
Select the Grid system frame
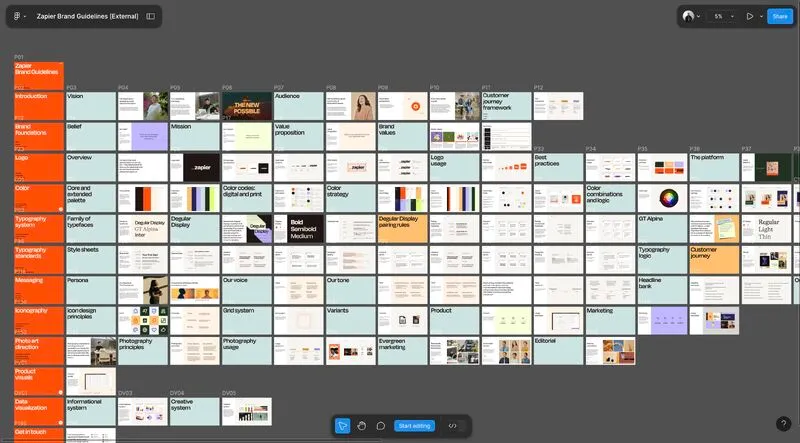click(246, 321)
